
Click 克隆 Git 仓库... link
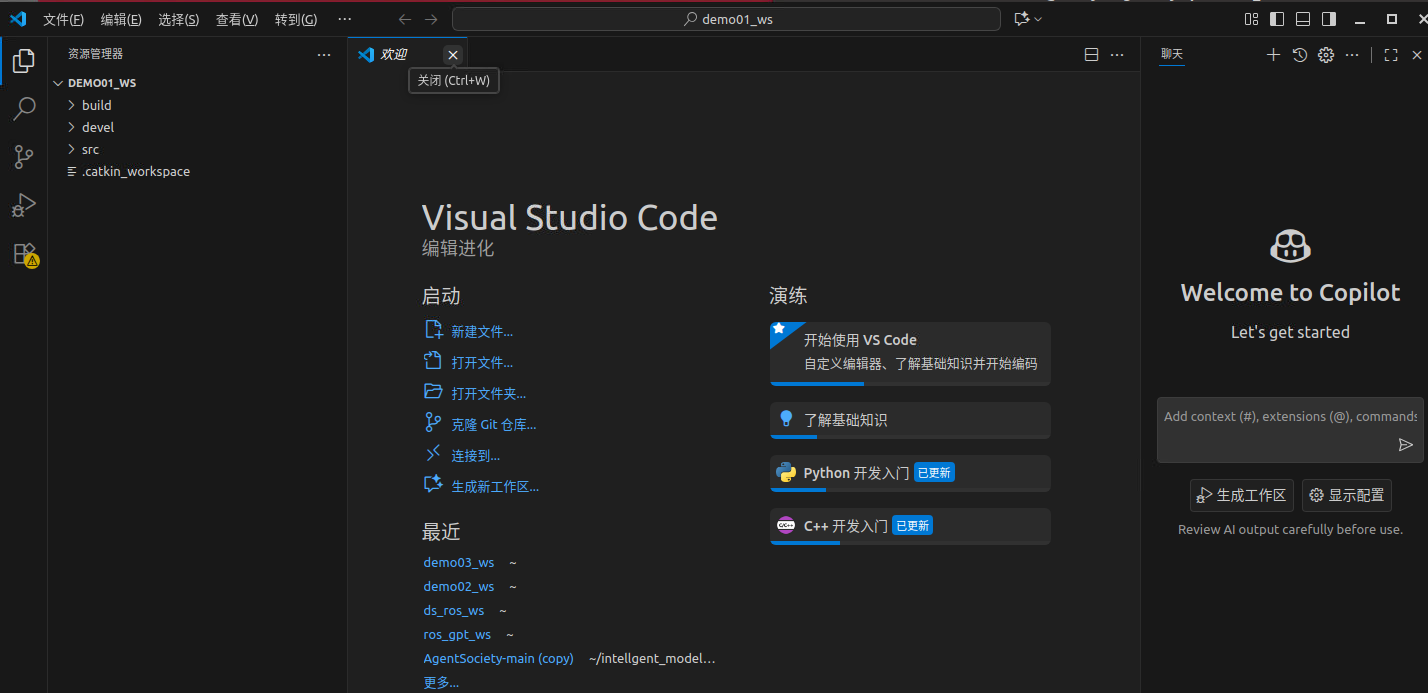(480, 425)
